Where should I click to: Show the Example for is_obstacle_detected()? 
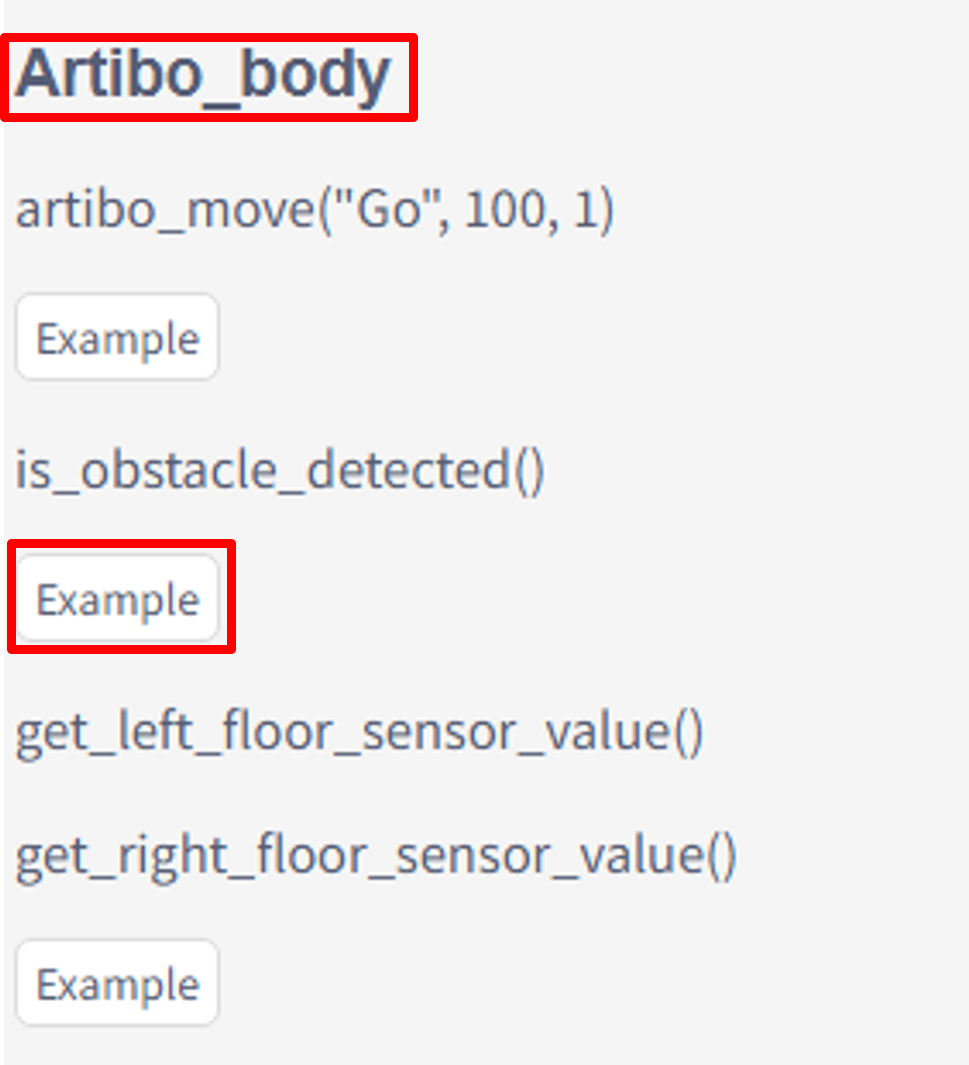tap(118, 600)
